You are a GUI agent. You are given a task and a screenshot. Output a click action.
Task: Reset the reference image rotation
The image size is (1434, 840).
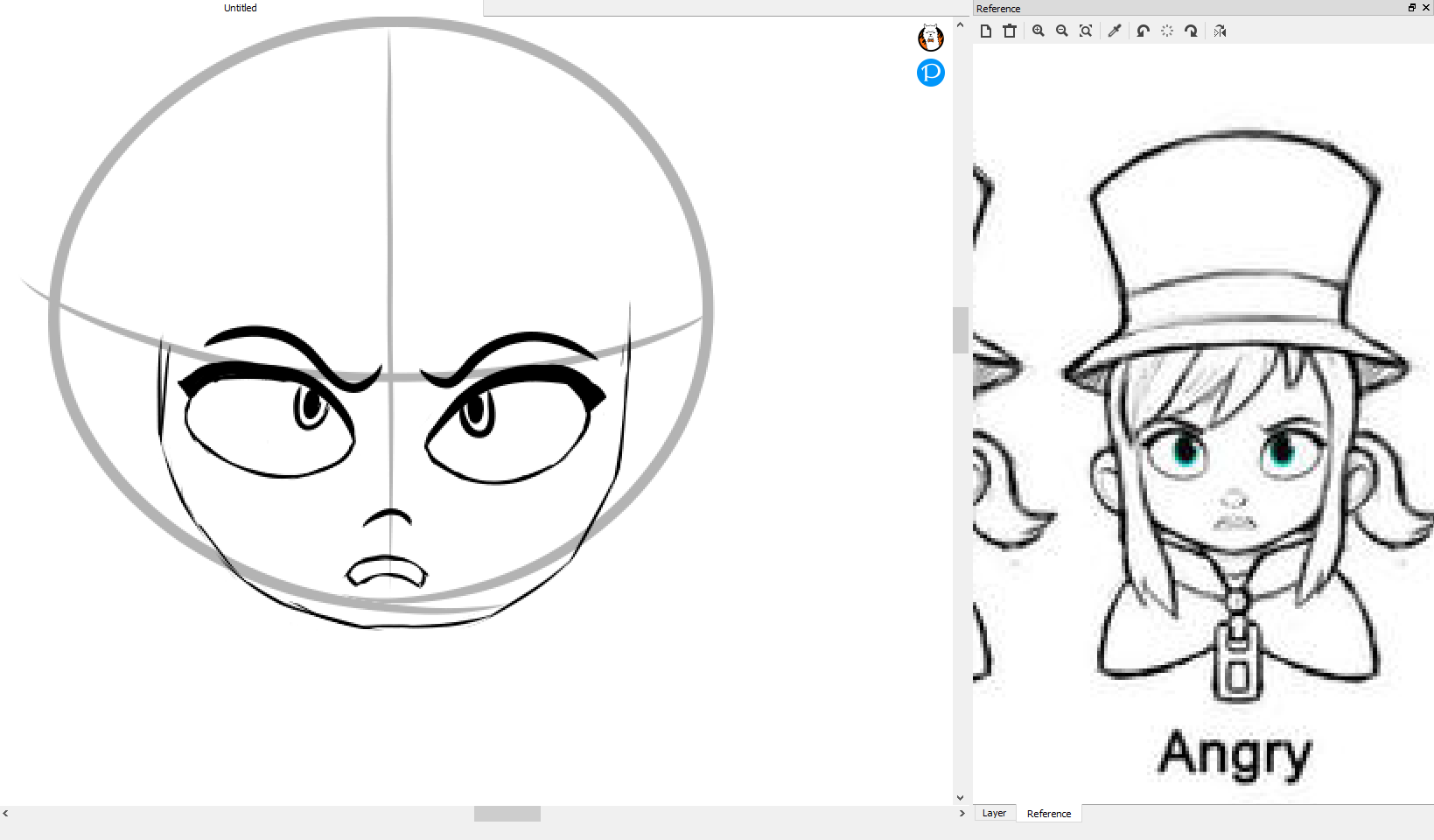pos(1167,31)
